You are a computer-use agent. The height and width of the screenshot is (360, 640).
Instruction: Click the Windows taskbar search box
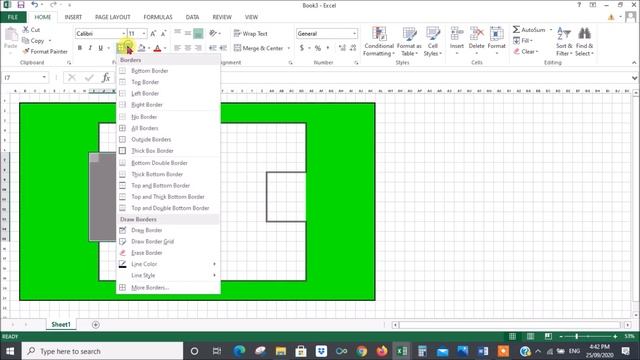point(102,351)
